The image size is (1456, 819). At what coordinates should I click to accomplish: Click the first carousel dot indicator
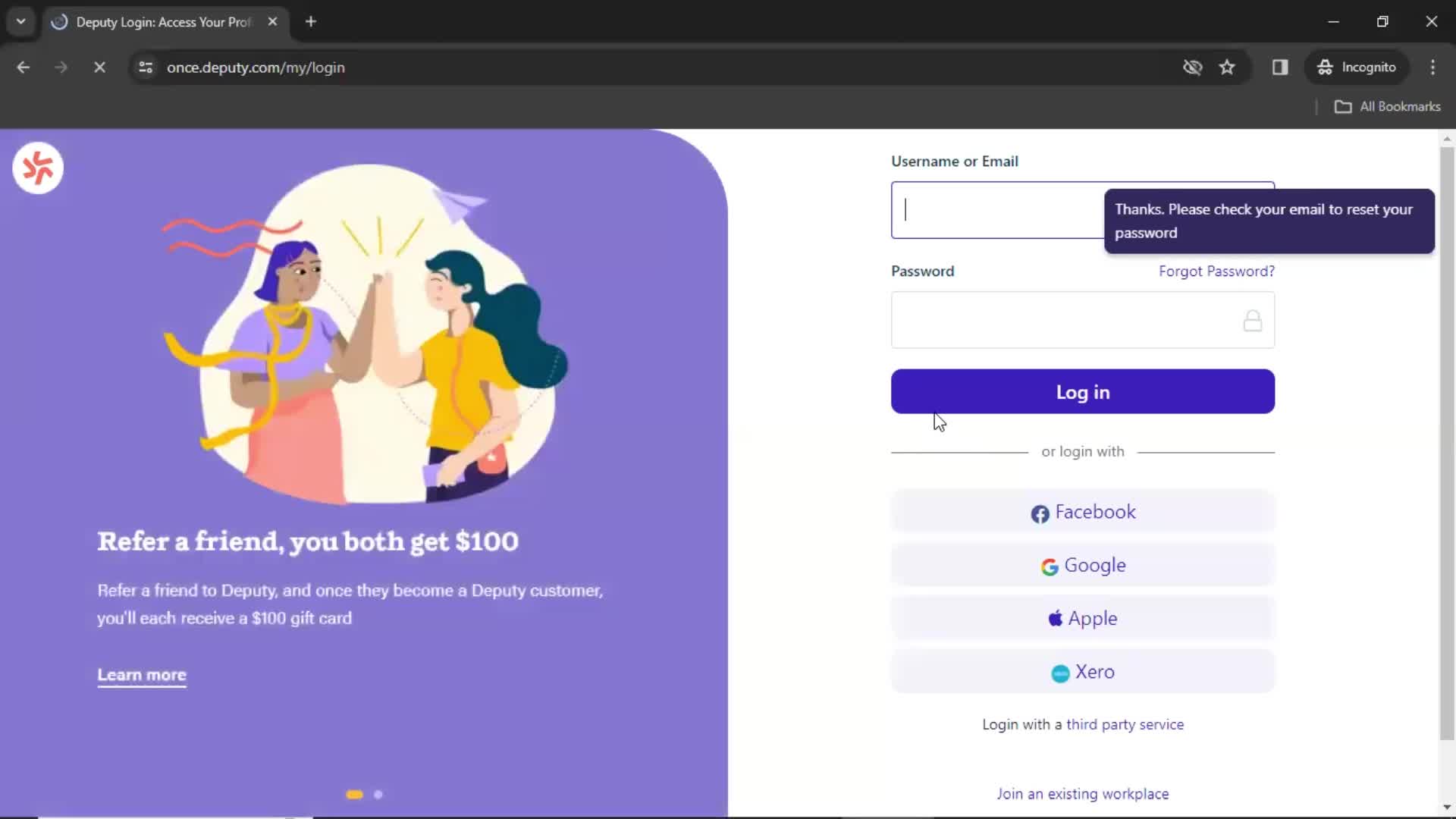pos(354,793)
